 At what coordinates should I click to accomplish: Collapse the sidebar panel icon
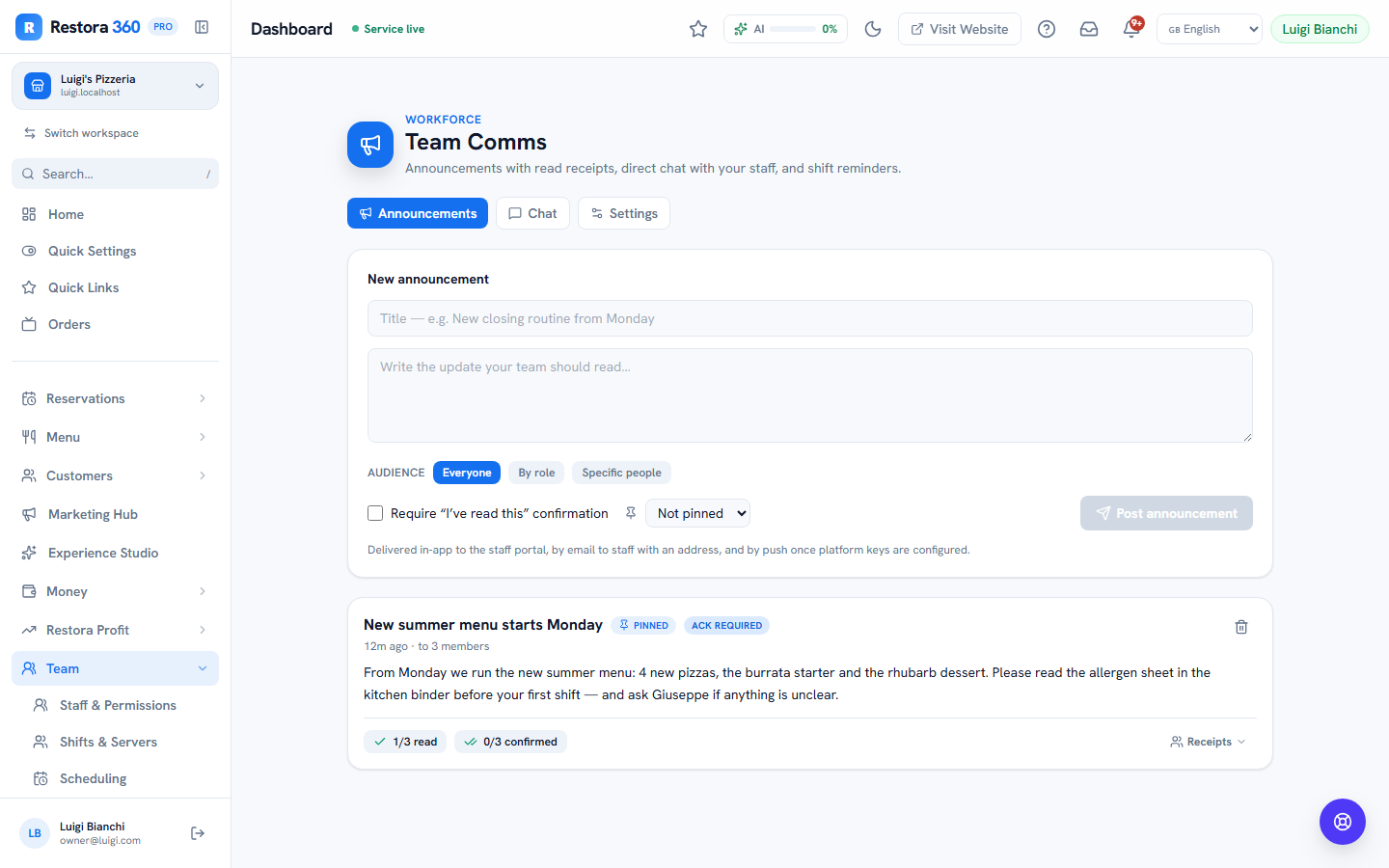202,27
